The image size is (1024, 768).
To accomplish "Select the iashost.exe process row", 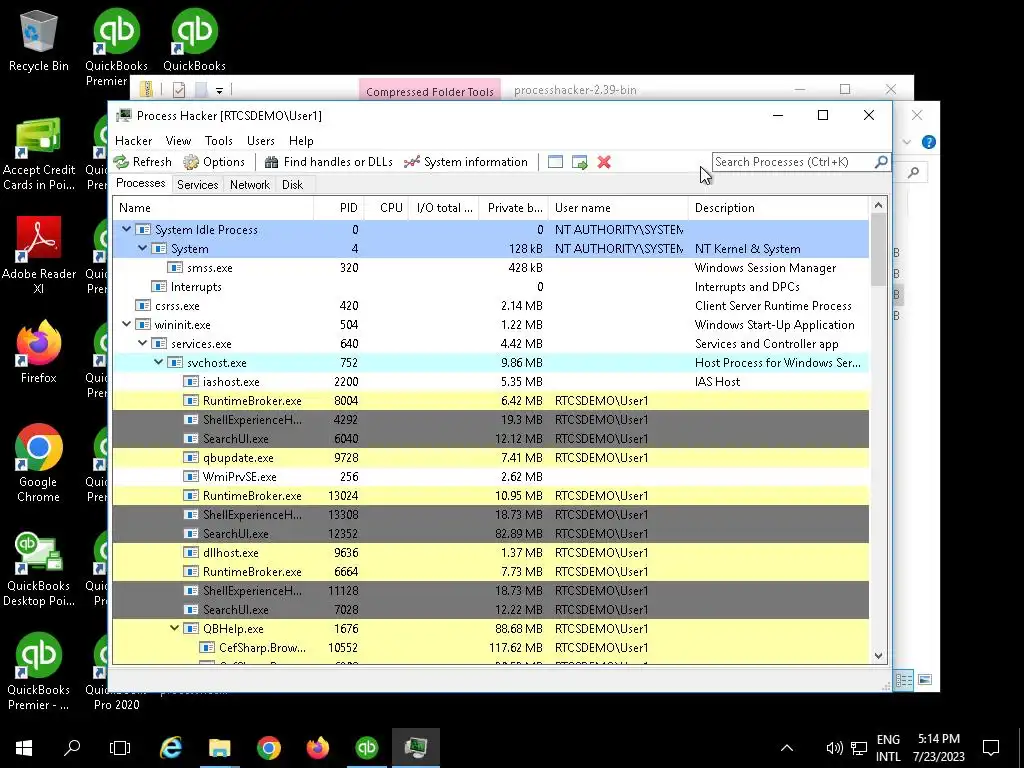I will tap(491, 381).
